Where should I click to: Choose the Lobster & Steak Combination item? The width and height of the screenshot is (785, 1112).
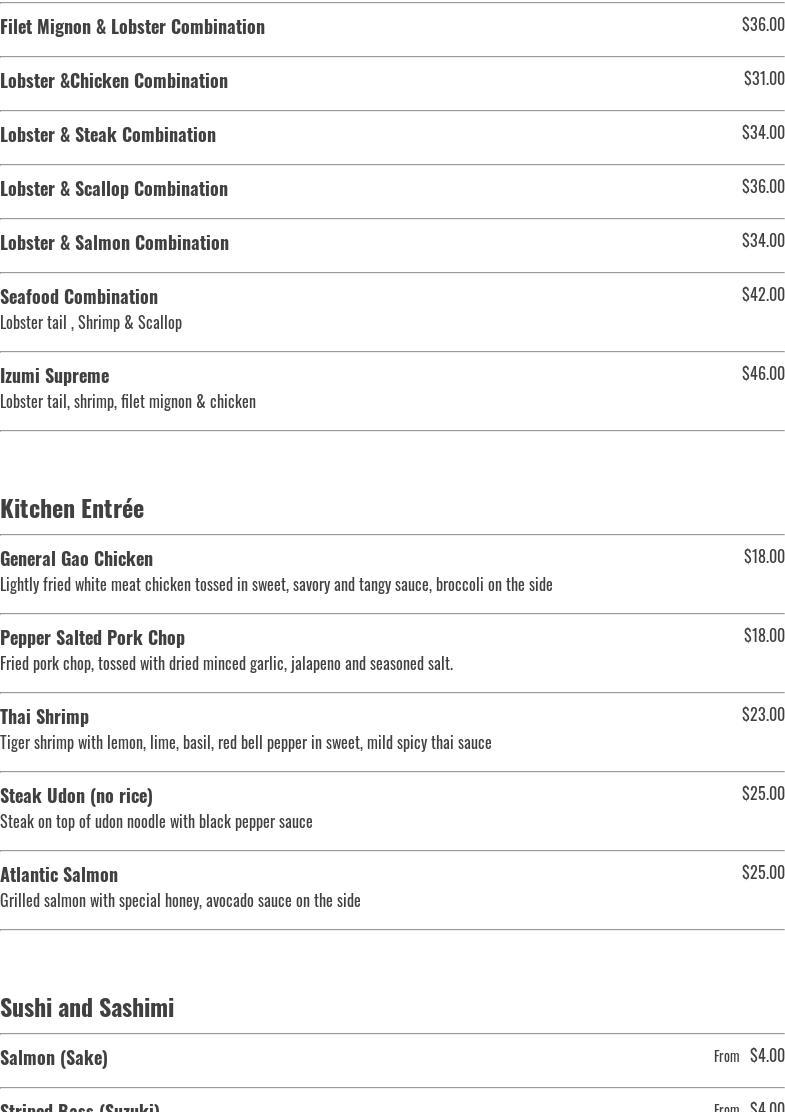[392, 137]
